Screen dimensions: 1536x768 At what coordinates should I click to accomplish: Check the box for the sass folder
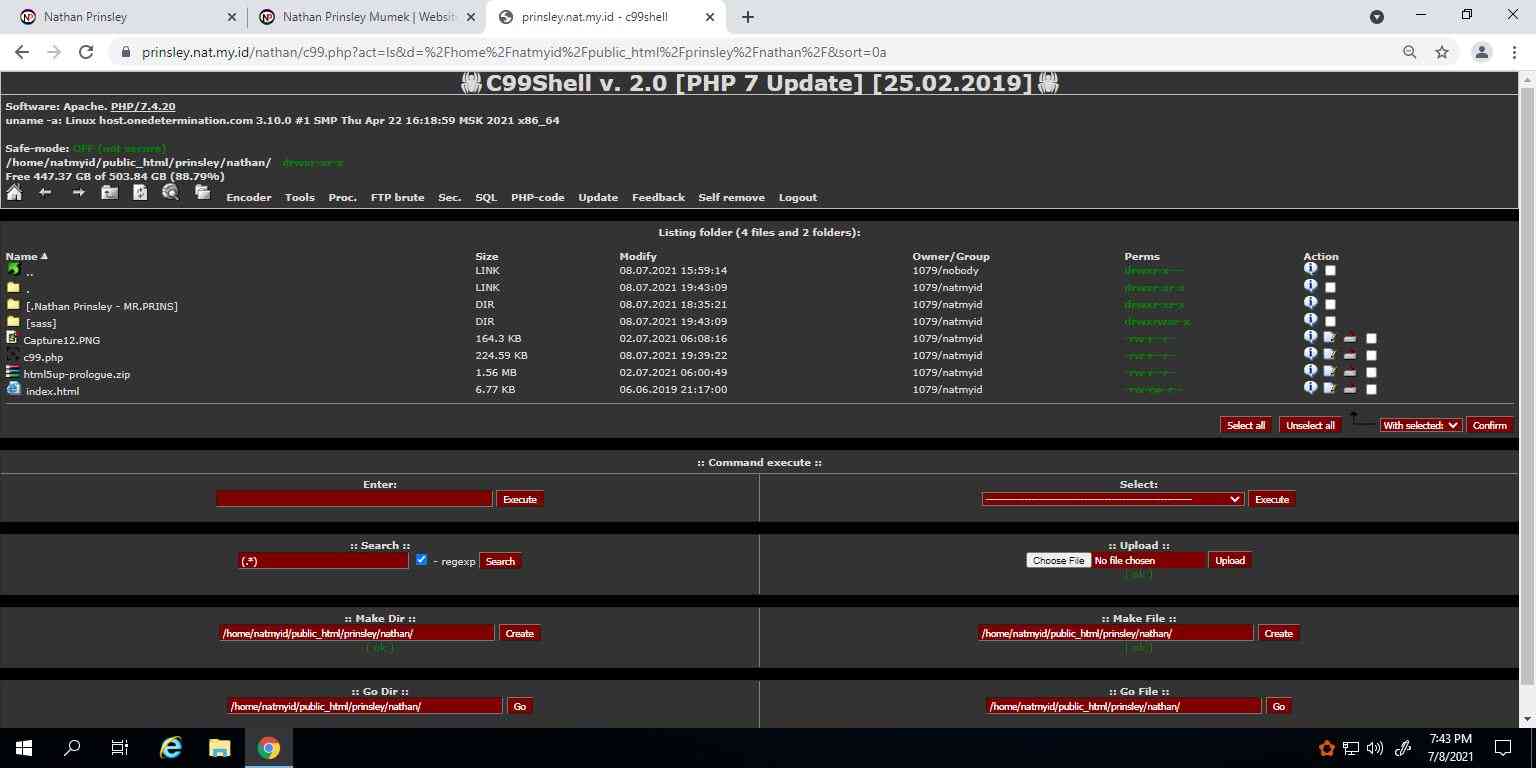coord(1330,322)
